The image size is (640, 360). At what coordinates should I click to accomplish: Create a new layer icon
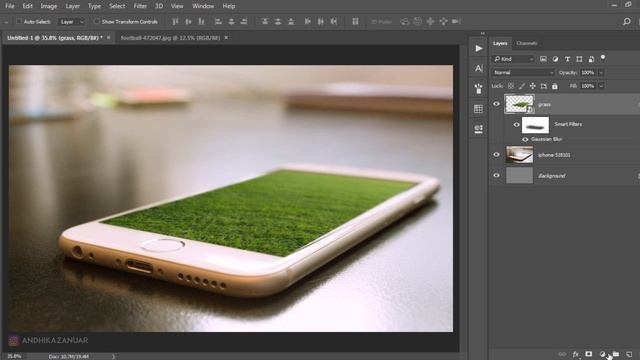pos(629,354)
